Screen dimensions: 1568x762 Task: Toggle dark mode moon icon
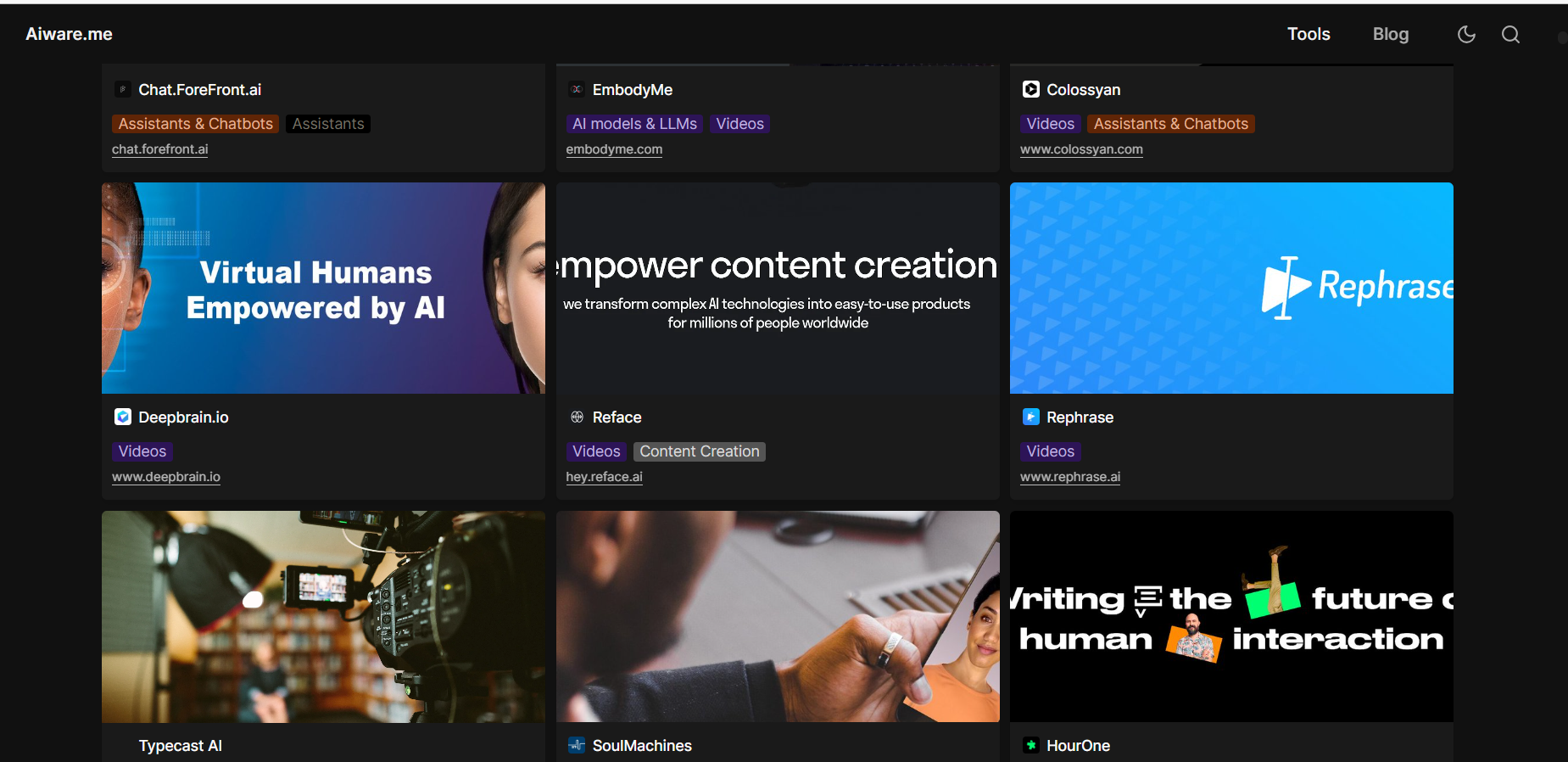point(1466,34)
